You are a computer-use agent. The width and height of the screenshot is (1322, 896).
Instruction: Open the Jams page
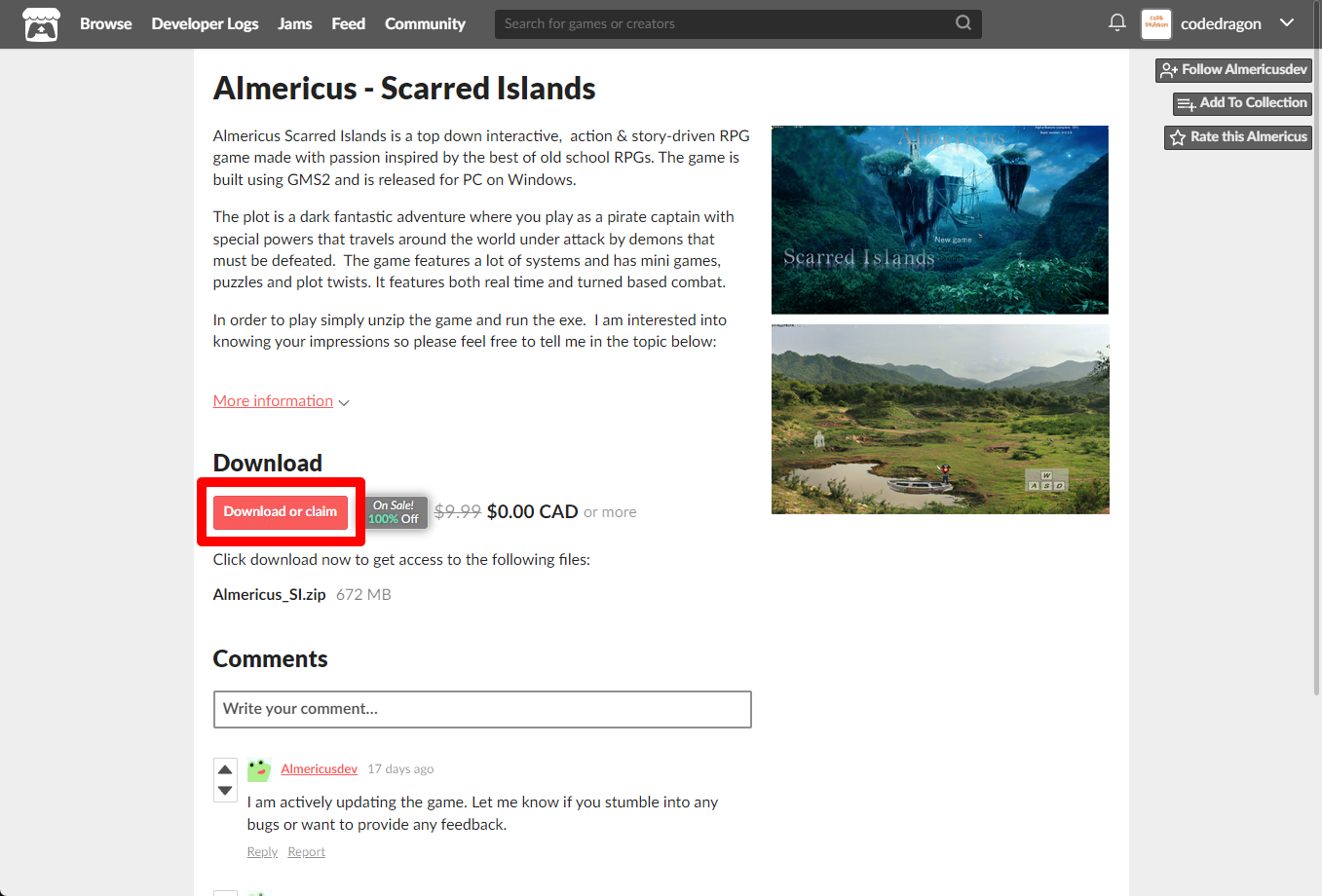294,23
